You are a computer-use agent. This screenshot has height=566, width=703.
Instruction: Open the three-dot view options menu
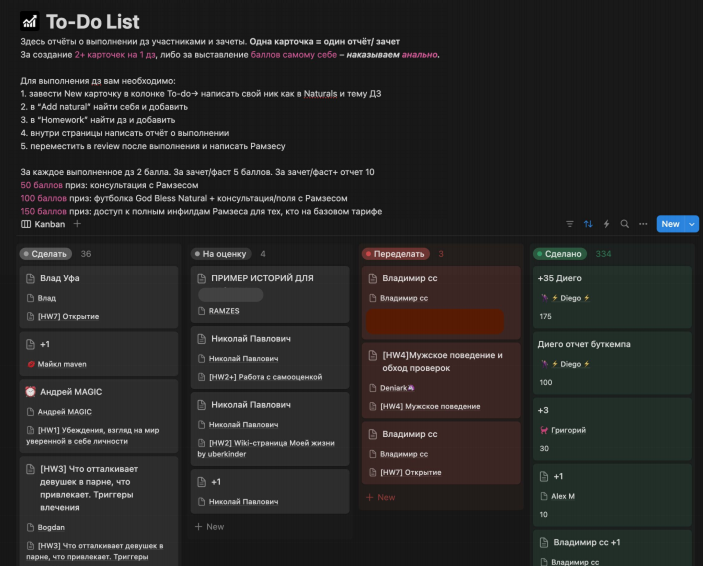point(643,224)
